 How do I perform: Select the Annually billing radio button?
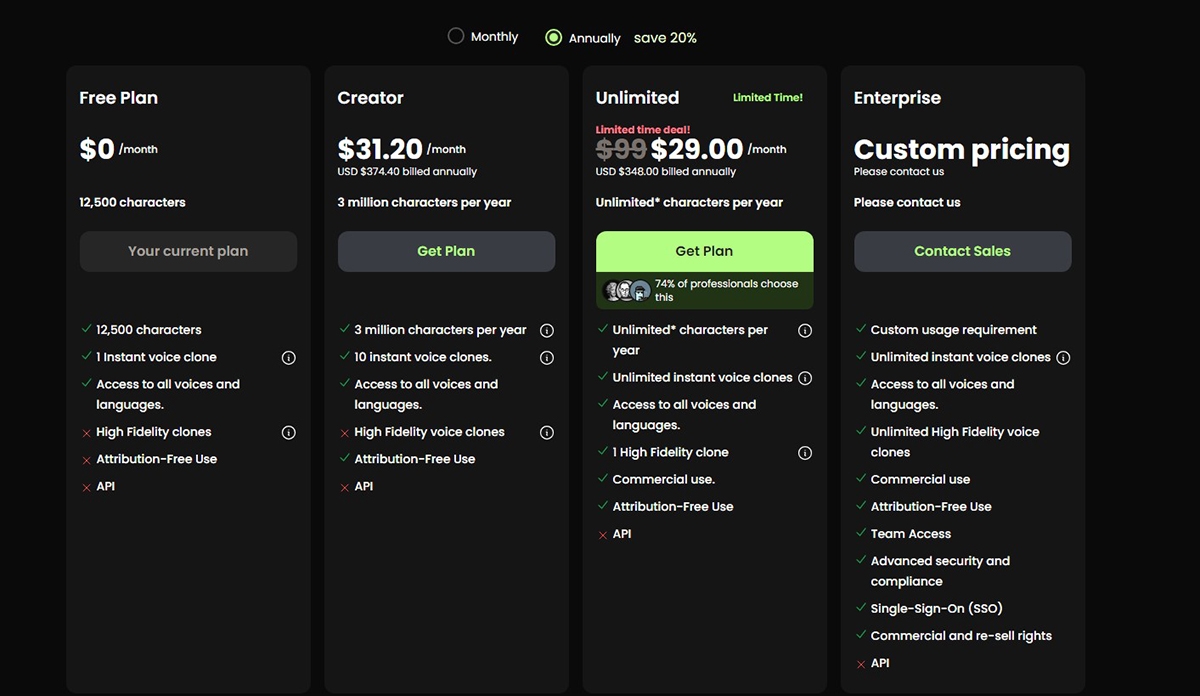point(553,37)
